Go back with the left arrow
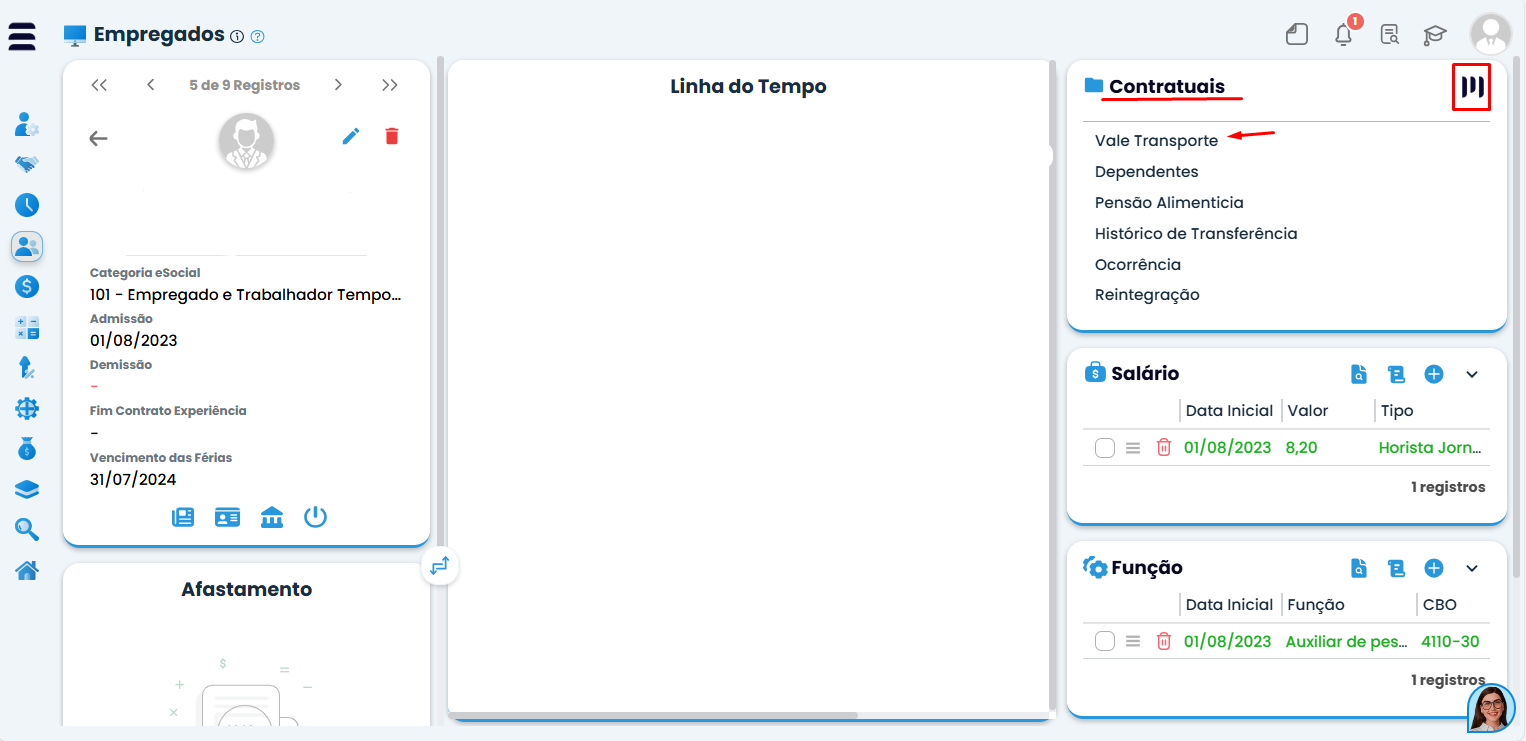 98,138
